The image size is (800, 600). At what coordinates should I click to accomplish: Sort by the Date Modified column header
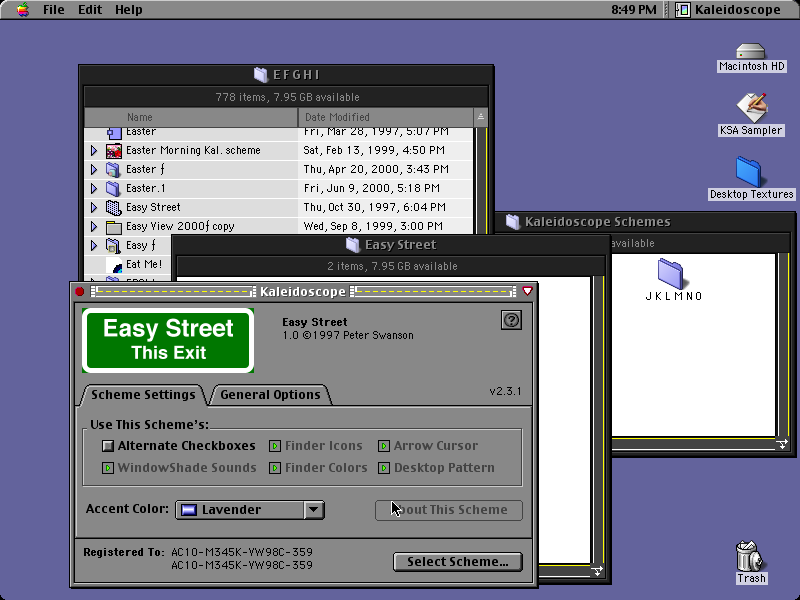click(x=386, y=117)
